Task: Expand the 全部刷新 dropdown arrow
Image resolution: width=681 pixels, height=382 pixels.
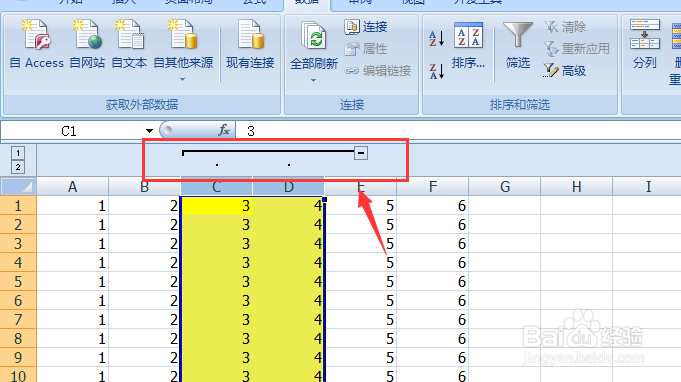Action: pyautogui.click(x=313, y=80)
